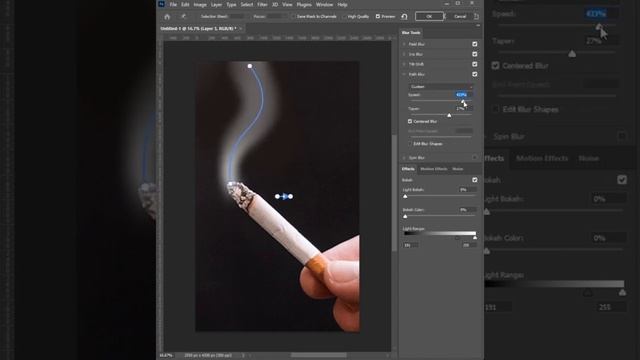Open the Help menu
This screenshot has width=640, height=360.
pos(342,4)
